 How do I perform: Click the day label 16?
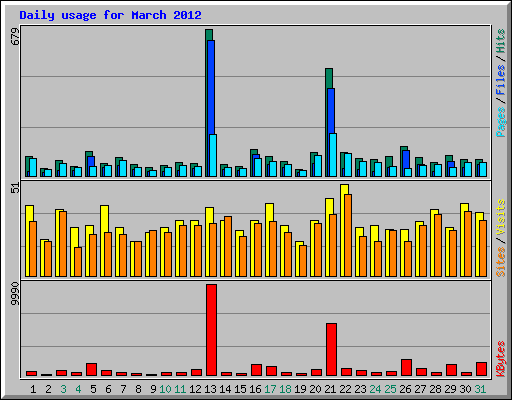pos(255,389)
